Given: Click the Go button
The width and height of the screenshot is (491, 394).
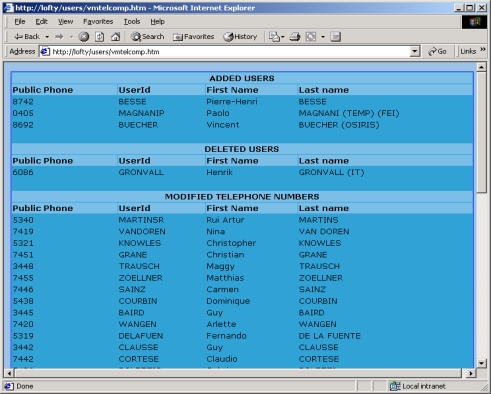Looking at the screenshot, I should pyautogui.click(x=437, y=51).
